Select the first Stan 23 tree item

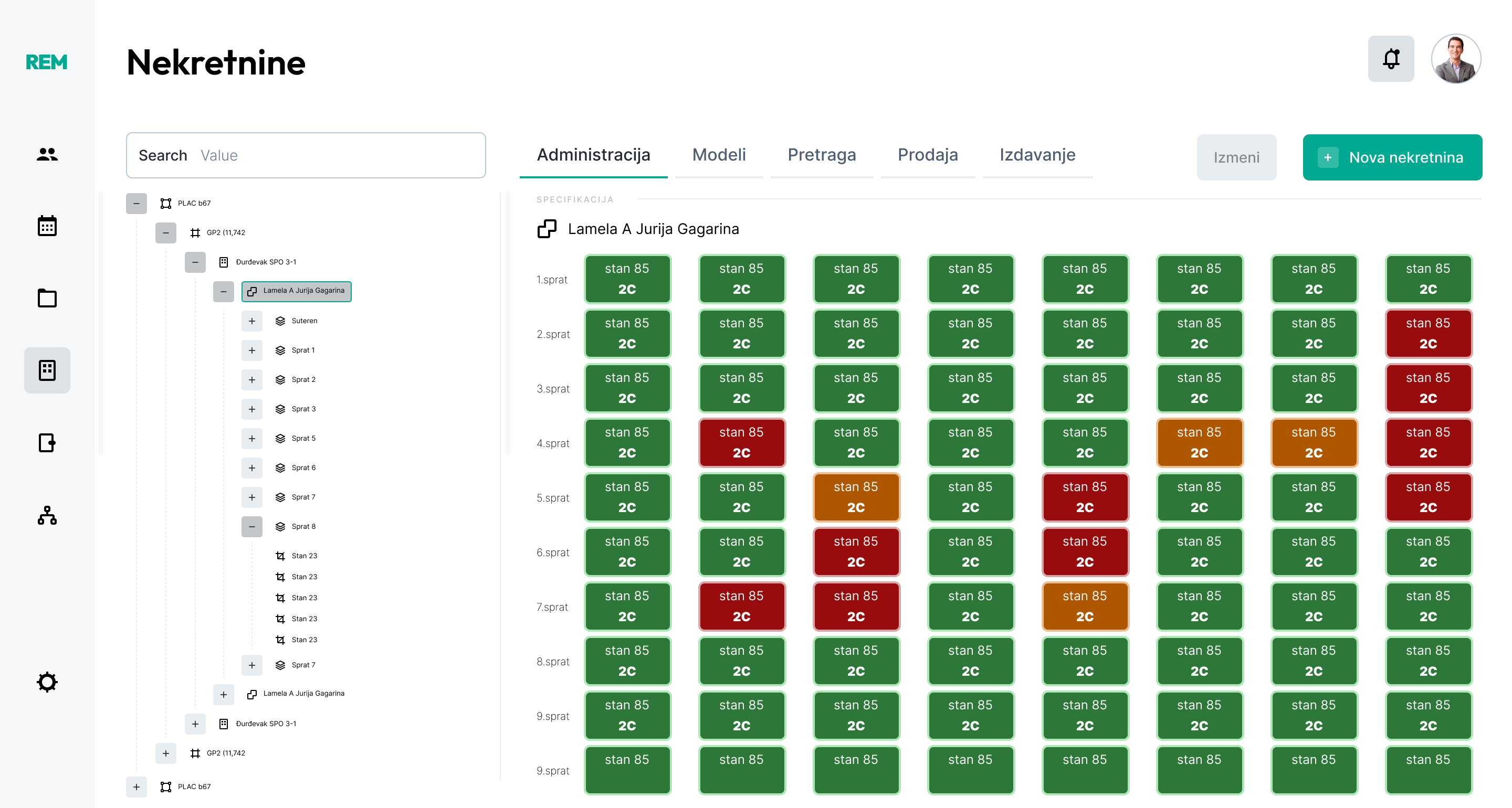coord(303,555)
